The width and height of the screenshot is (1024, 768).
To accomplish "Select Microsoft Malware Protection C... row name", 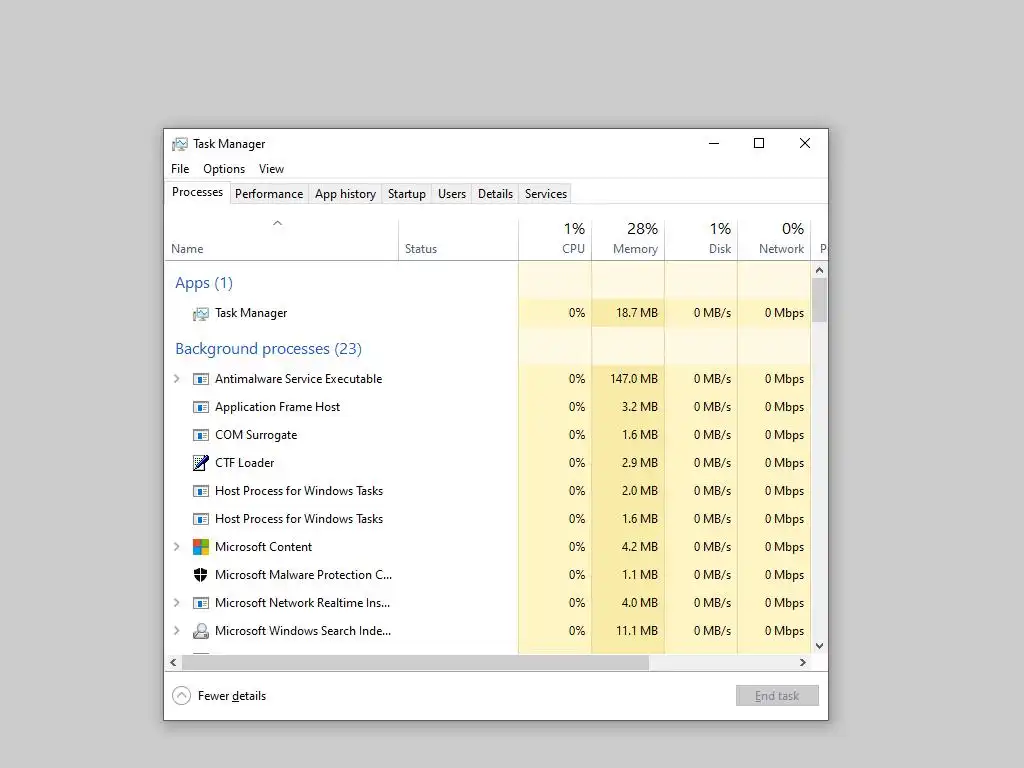I will 304,575.
